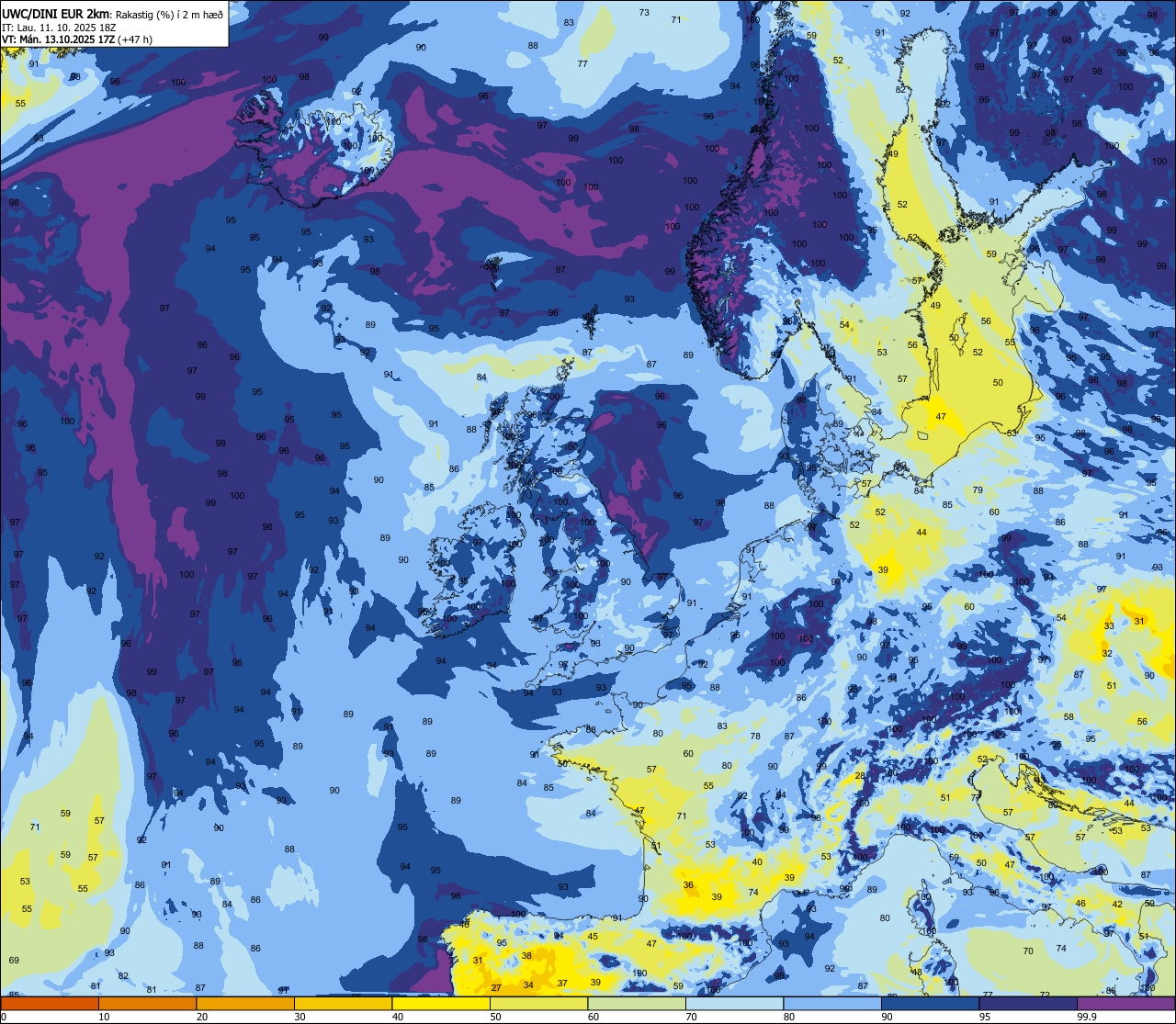Click the humidity value '37' in southern Spain

click(x=562, y=984)
